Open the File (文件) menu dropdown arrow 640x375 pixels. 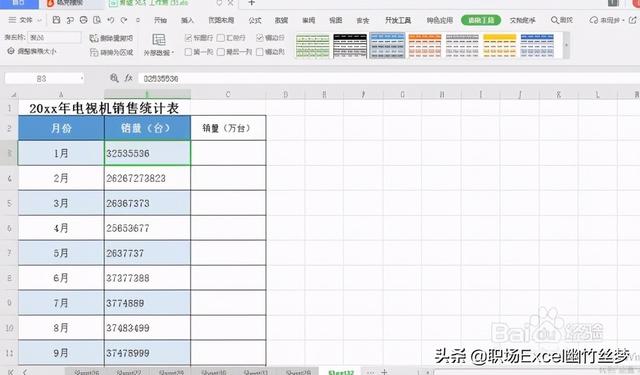(39, 20)
